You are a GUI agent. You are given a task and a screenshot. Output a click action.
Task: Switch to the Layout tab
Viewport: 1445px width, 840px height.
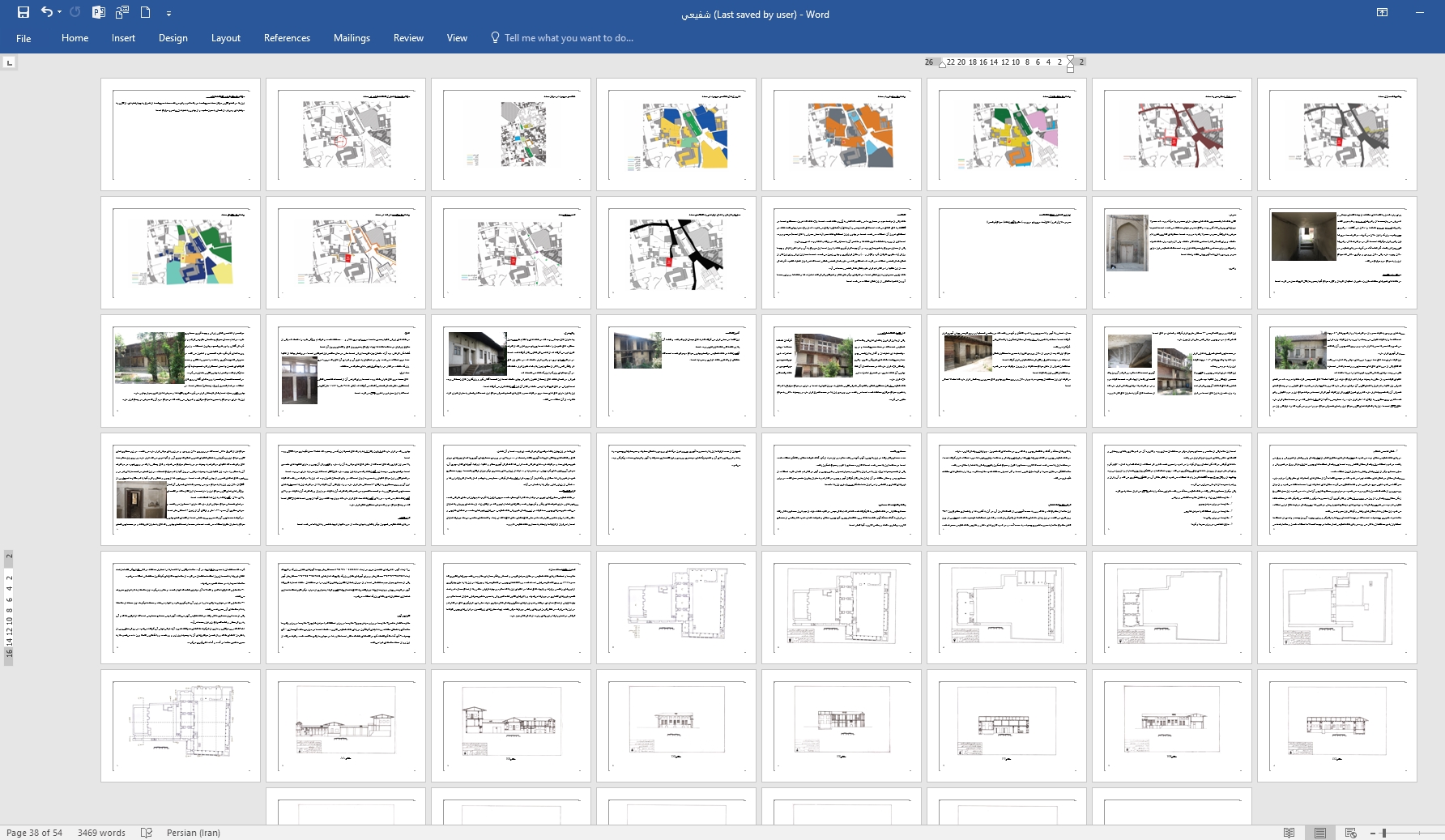pyautogui.click(x=225, y=38)
